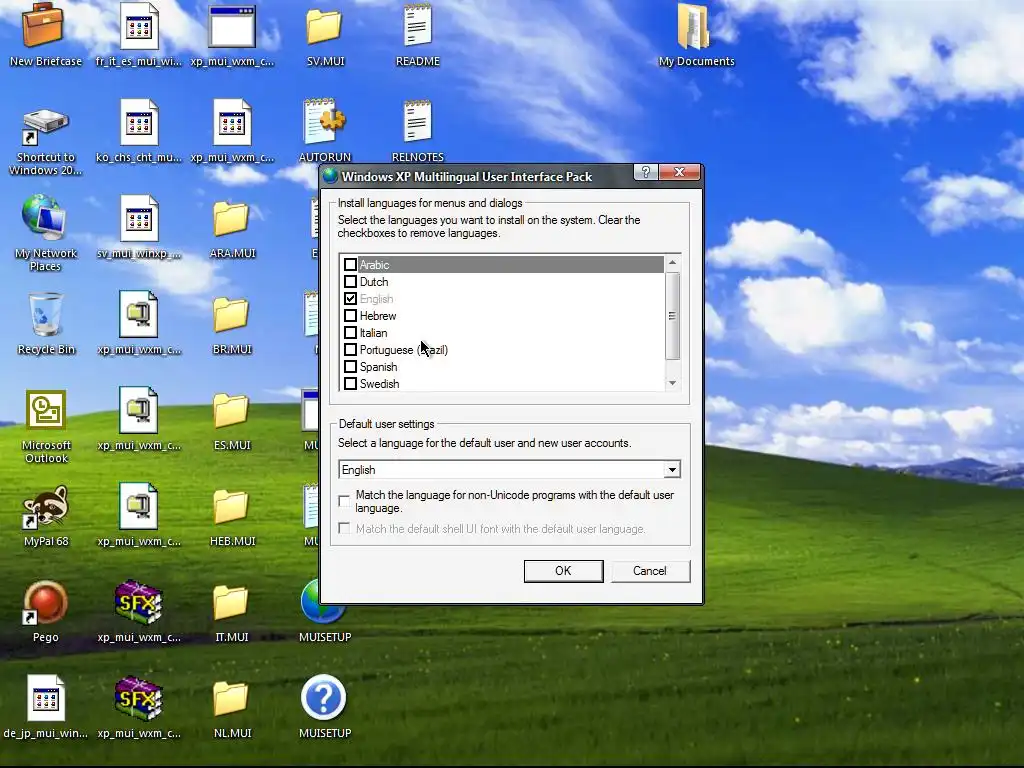The image size is (1024, 768).
Task: Select the ES.MUI folder icon
Action: 231,410
